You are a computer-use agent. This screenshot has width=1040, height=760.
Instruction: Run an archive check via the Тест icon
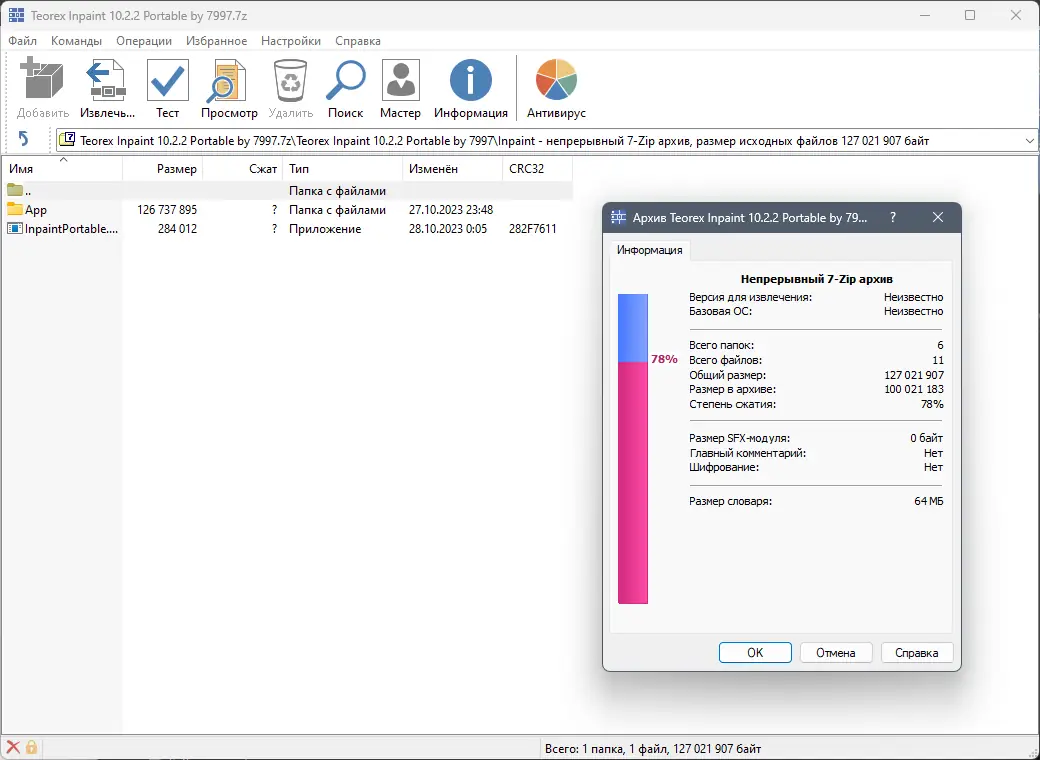click(166, 78)
